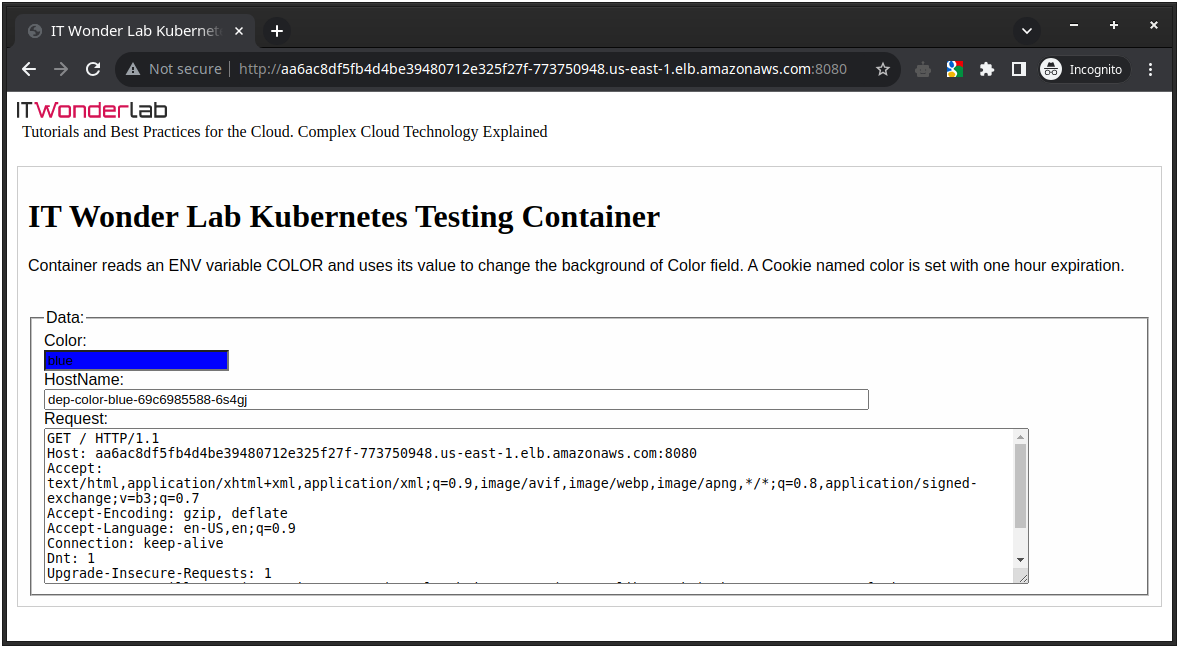The image size is (1179, 648).
Task: Navigate back using the back arrow
Action: point(28,69)
